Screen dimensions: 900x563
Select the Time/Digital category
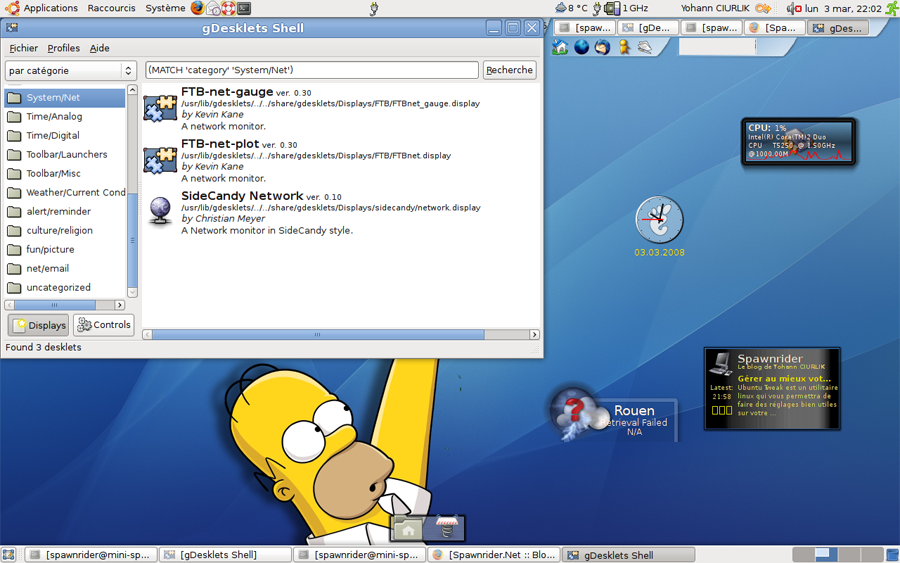tap(65, 135)
